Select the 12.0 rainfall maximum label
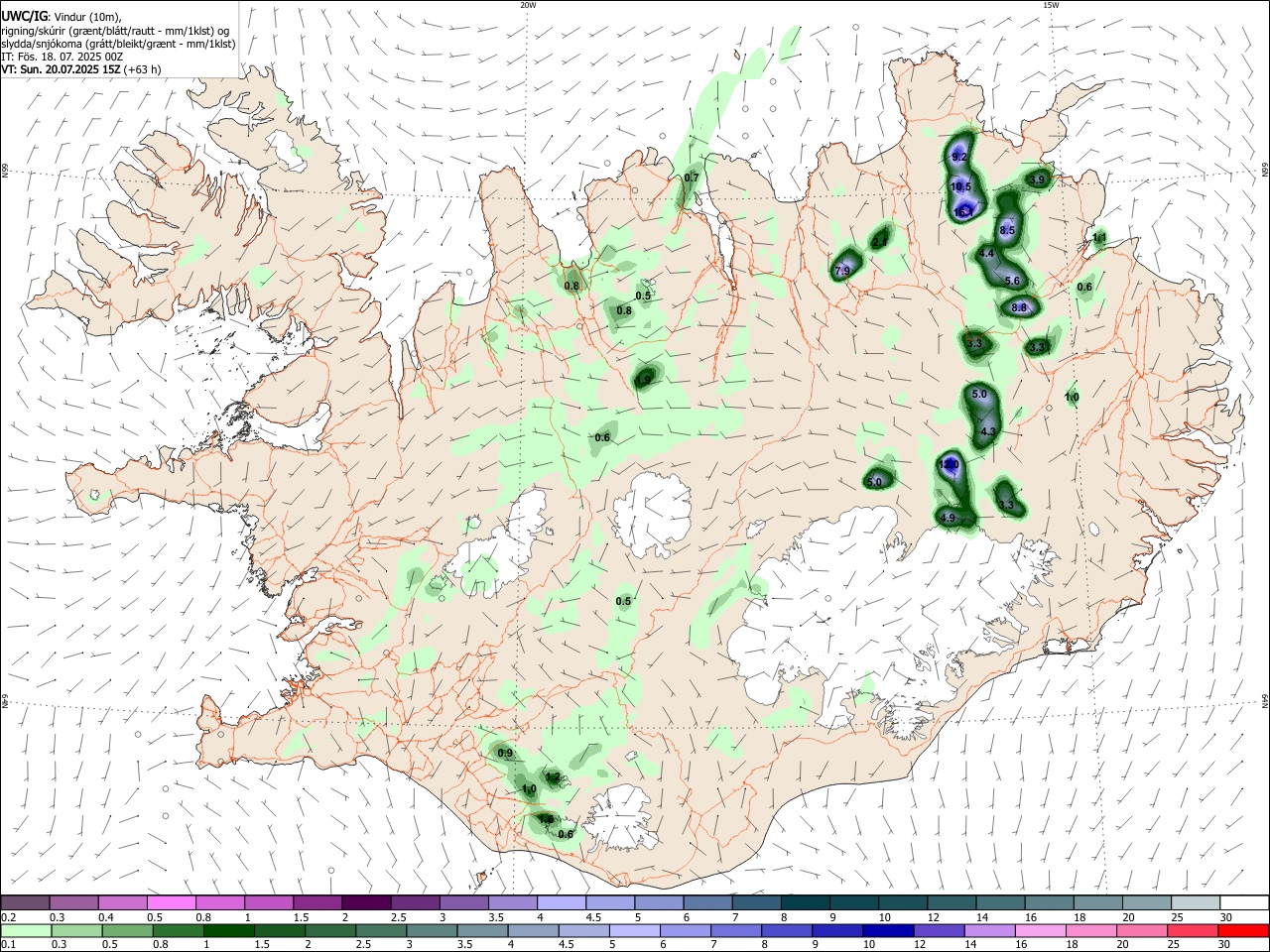1270x952 pixels. click(x=950, y=464)
